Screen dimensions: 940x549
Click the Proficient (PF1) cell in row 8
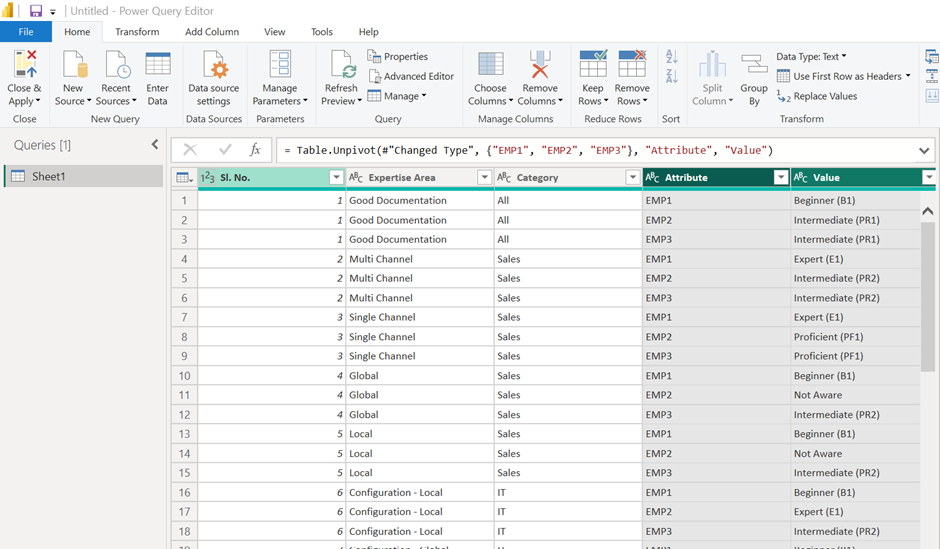coord(855,337)
